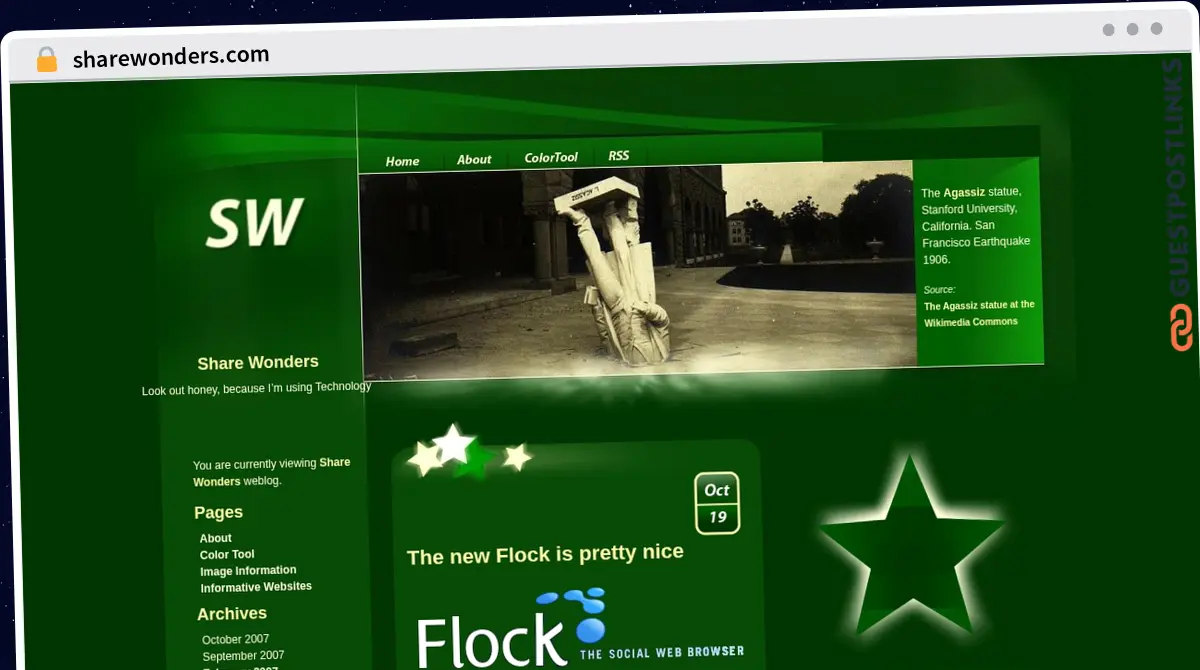Viewport: 1200px width, 670px height.
Task: Click the sharewonders.com address text
Action: (x=171, y=56)
